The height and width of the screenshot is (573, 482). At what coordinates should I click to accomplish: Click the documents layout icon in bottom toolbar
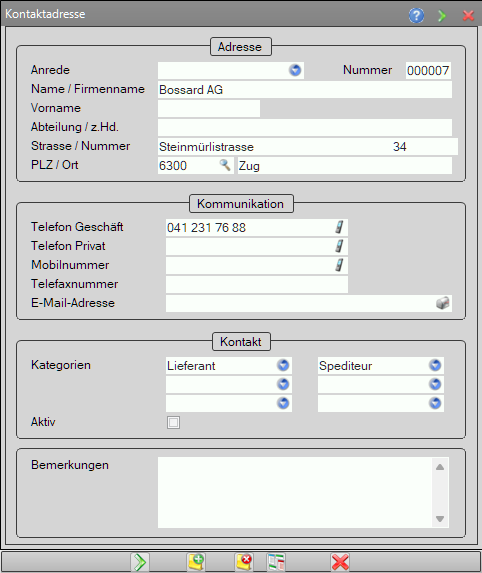pos(276,562)
